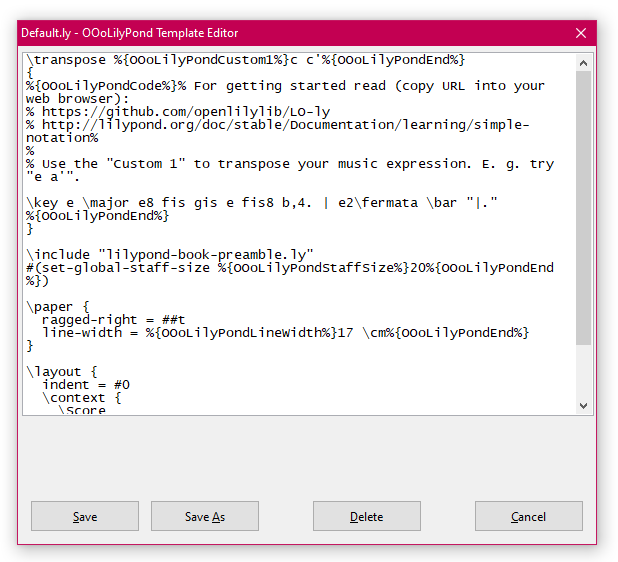Click the lilypond.org documentation URL line
Image resolution: width=618 pixels, height=562 pixels.
click(277, 125)
